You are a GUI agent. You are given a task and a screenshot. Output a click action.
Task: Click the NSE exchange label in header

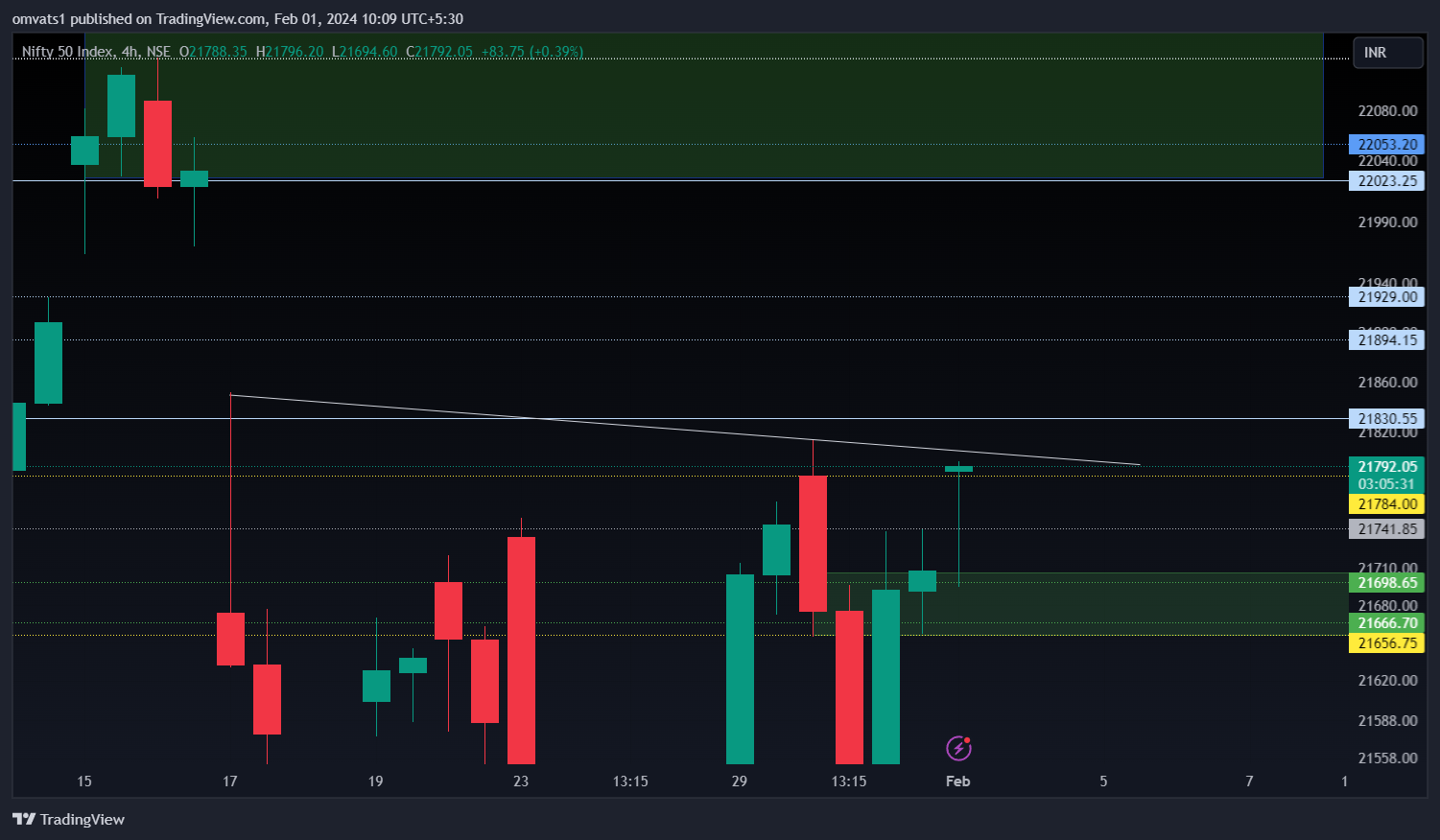tap(158, 52)
